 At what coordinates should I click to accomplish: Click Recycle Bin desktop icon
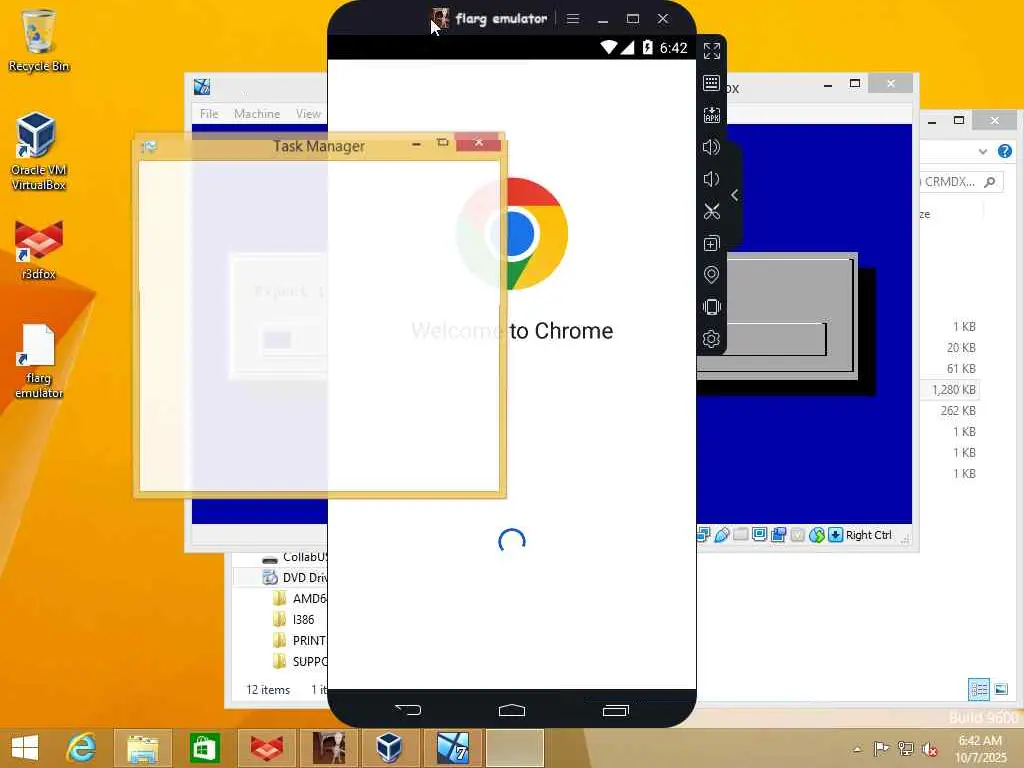click(39, 40)
